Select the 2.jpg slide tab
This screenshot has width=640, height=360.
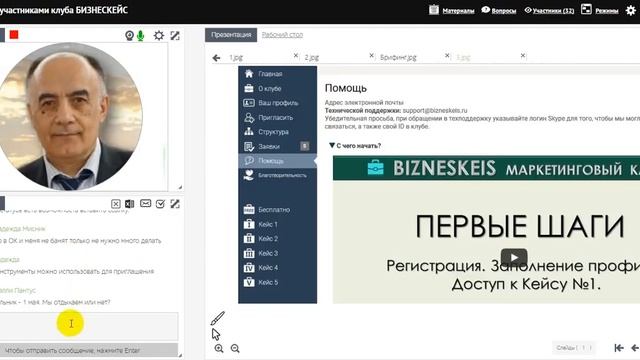tap(312, 58)
